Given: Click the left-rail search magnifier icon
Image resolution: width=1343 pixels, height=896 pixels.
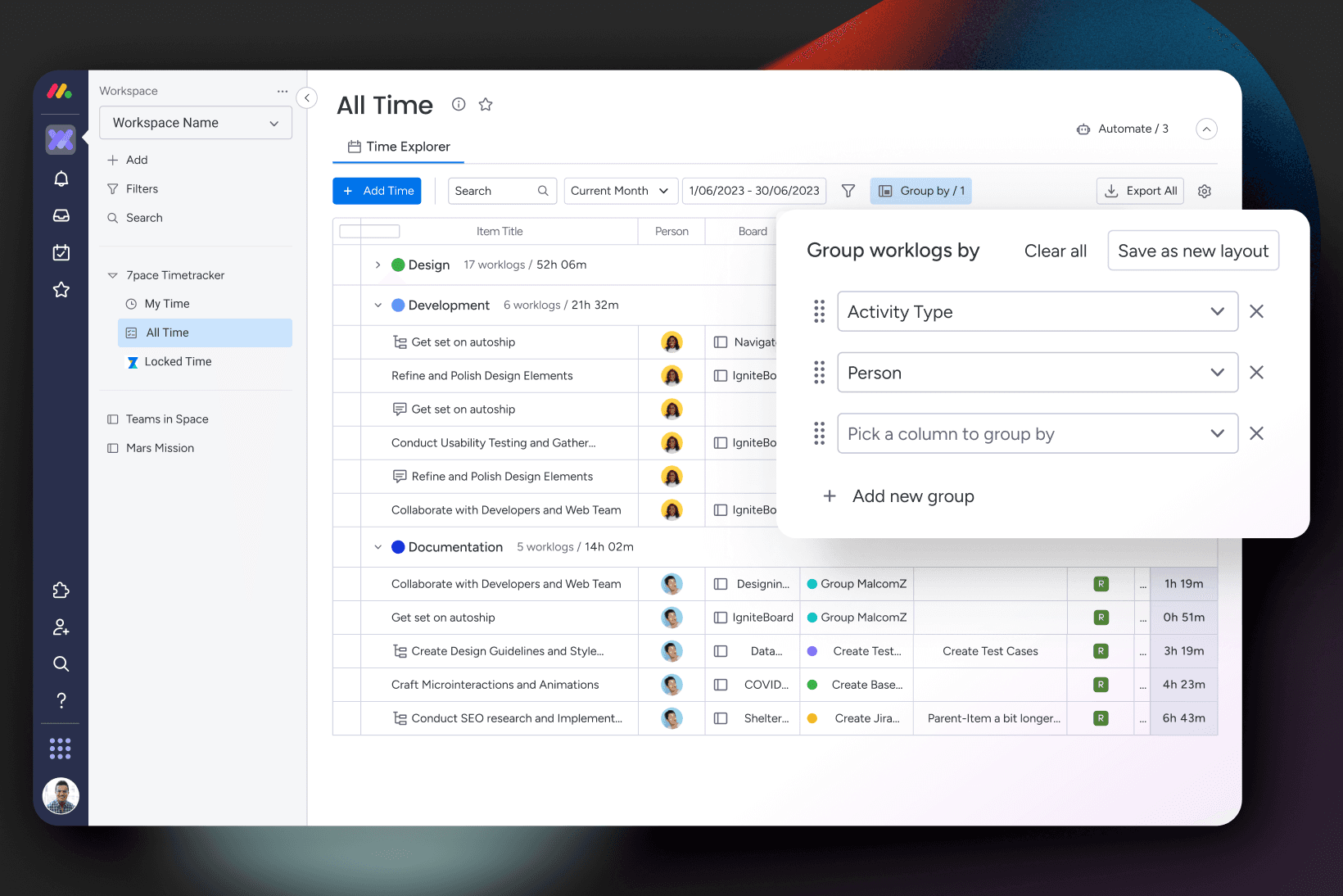Looking at the screenshot, I should point(61,663).
